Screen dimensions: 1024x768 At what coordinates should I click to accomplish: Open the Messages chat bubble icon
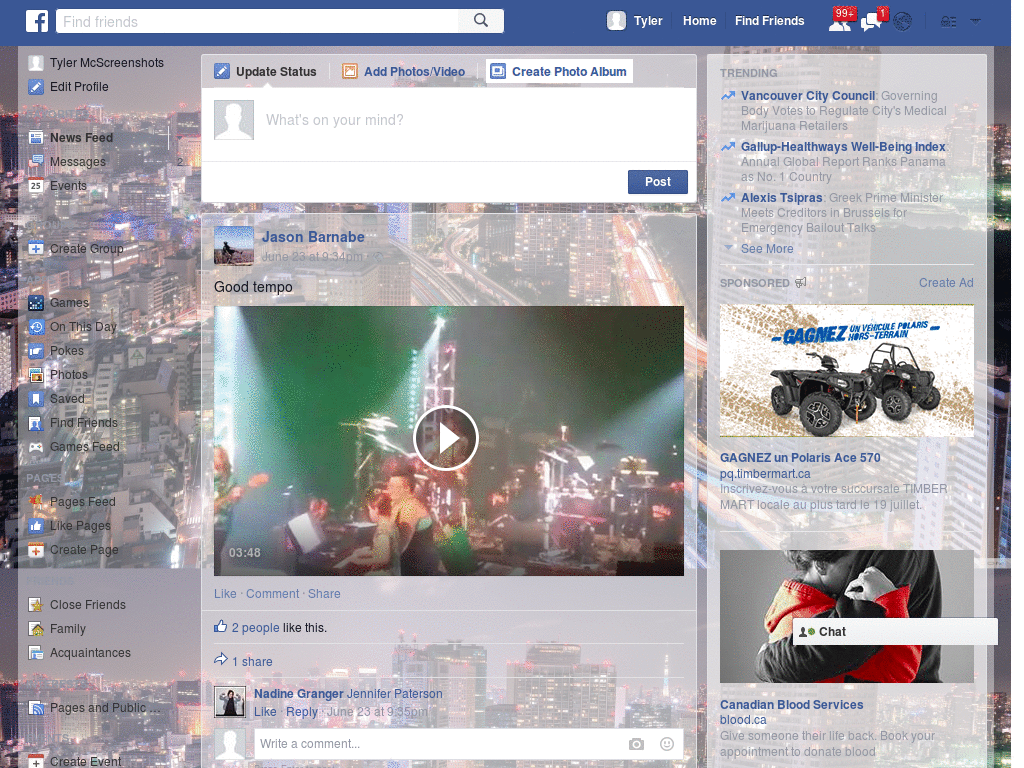(x=870, y=20)
